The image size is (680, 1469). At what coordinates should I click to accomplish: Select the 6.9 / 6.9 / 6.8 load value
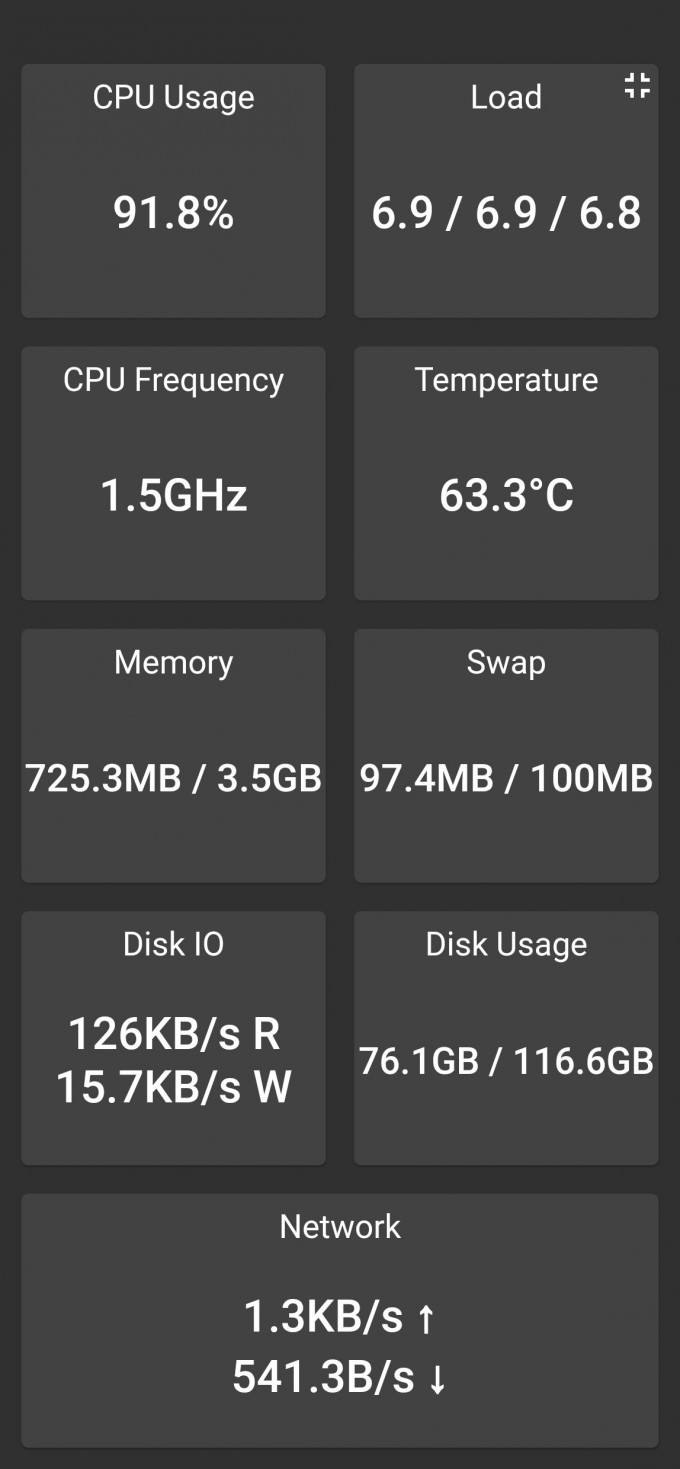(506, 213)
